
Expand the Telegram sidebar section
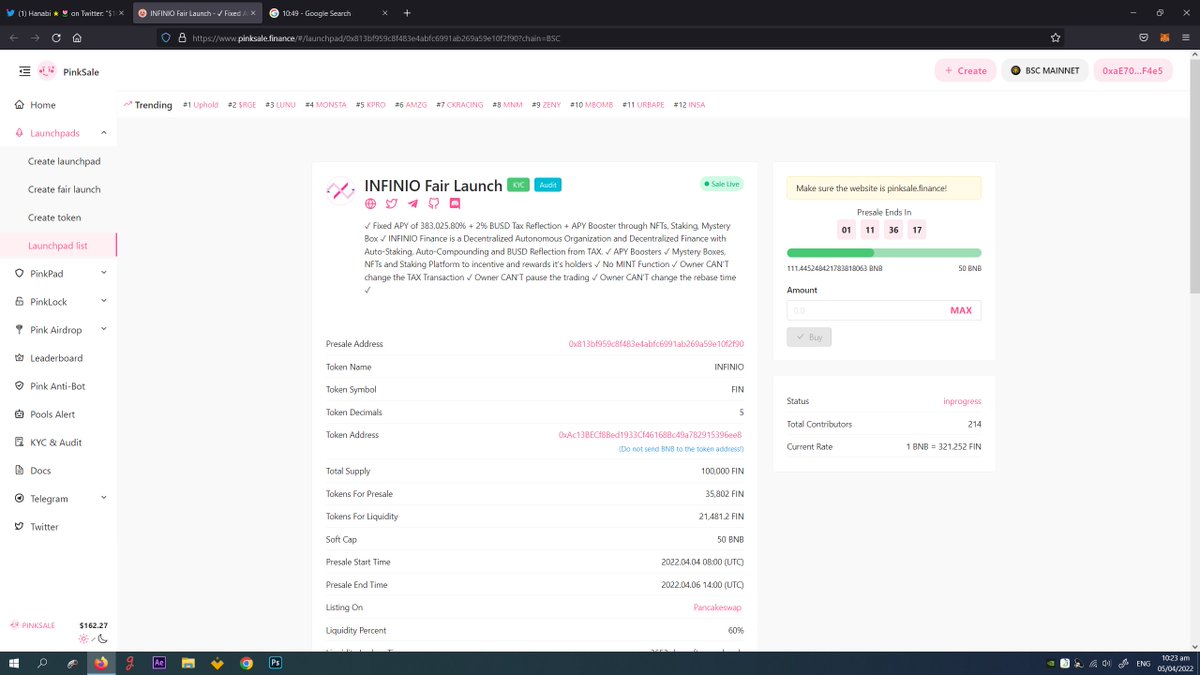pos(104,498)
